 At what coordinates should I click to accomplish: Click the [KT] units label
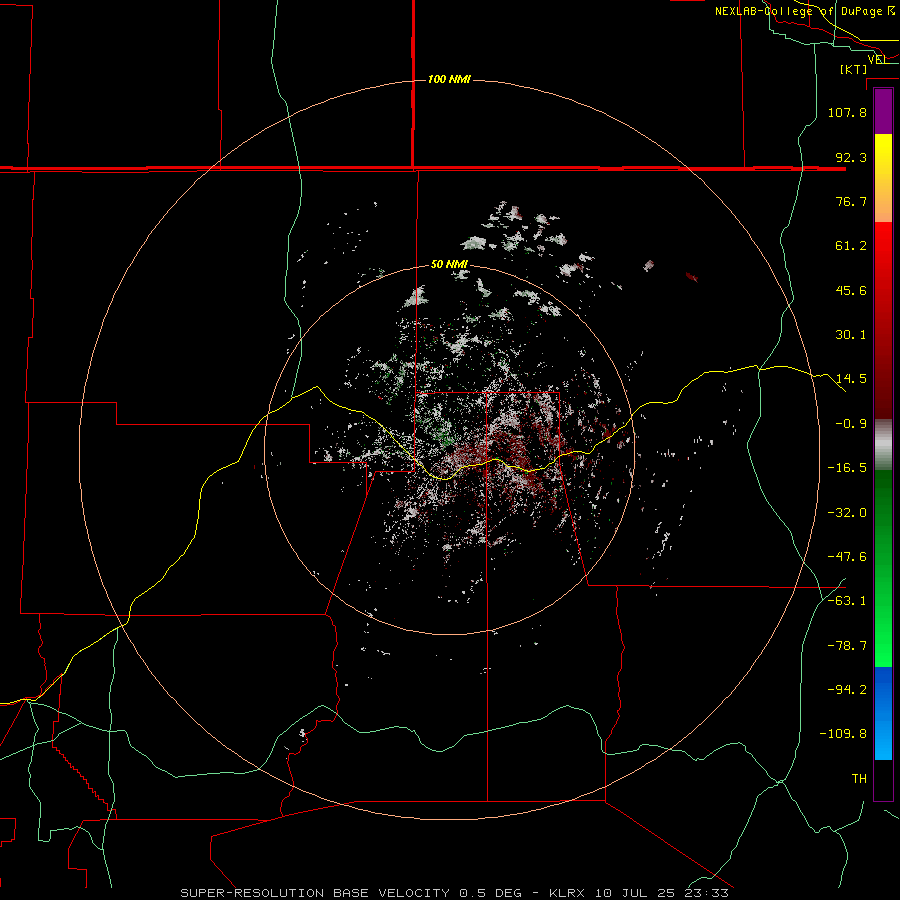pyautogui.click(x=854, y=69)
